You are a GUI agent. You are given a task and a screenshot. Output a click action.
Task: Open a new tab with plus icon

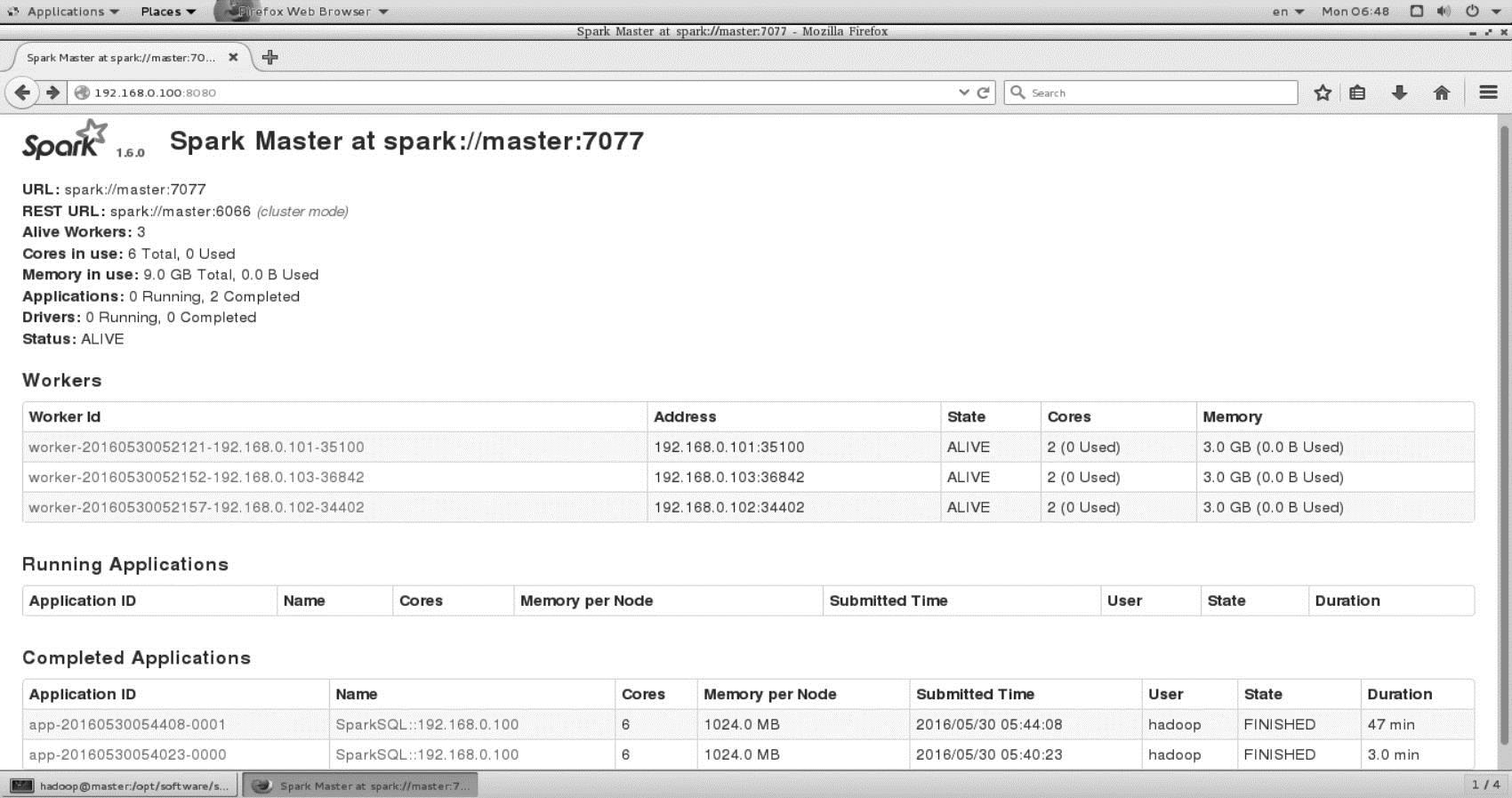270,57
